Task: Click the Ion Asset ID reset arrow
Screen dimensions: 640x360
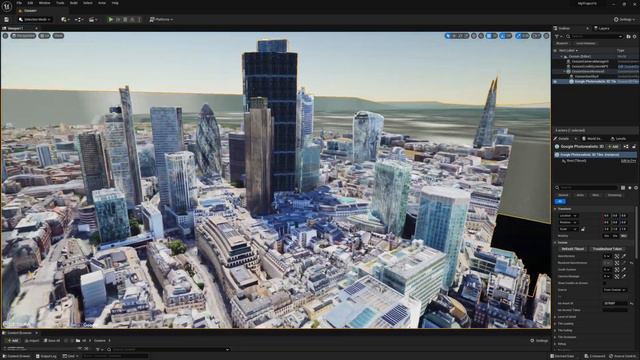Action: click(x=632, y=303)
